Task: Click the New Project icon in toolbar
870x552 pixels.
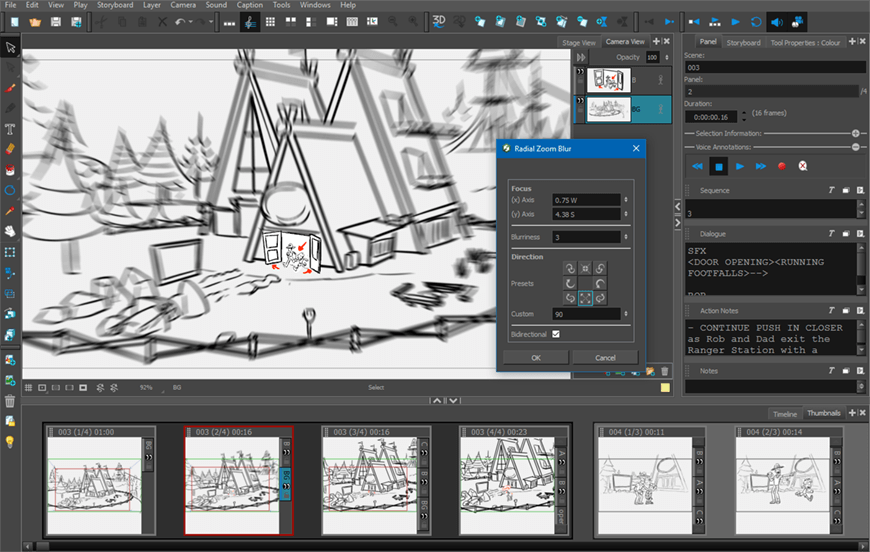Action: 15,22
